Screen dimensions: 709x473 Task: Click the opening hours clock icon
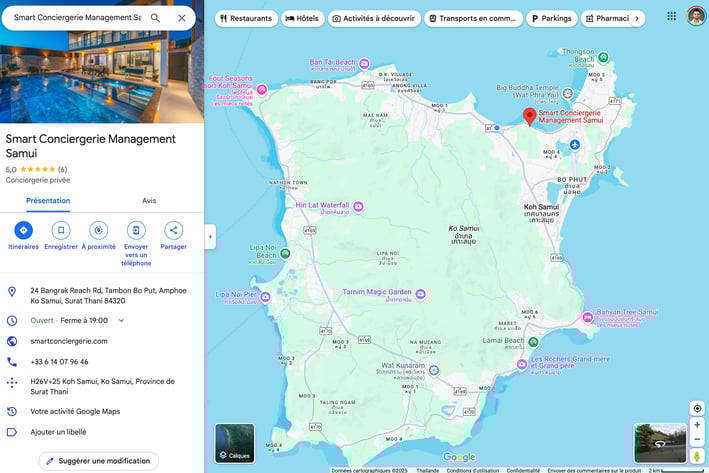(12, 321)
